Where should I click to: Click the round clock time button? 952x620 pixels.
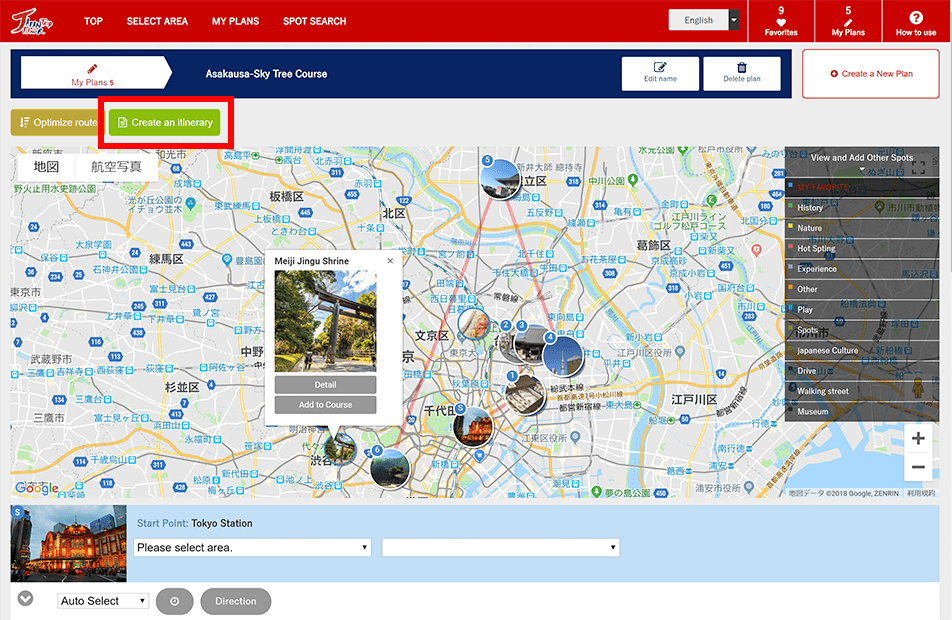175,601
